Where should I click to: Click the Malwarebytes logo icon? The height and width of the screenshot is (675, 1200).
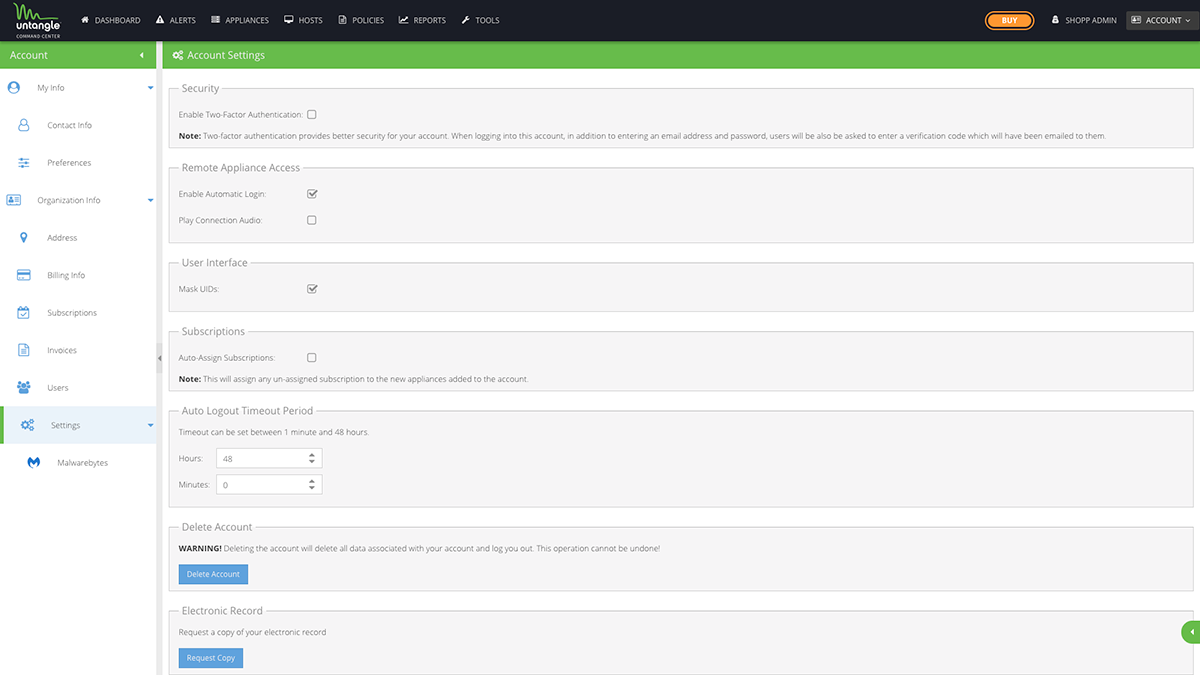33,463
